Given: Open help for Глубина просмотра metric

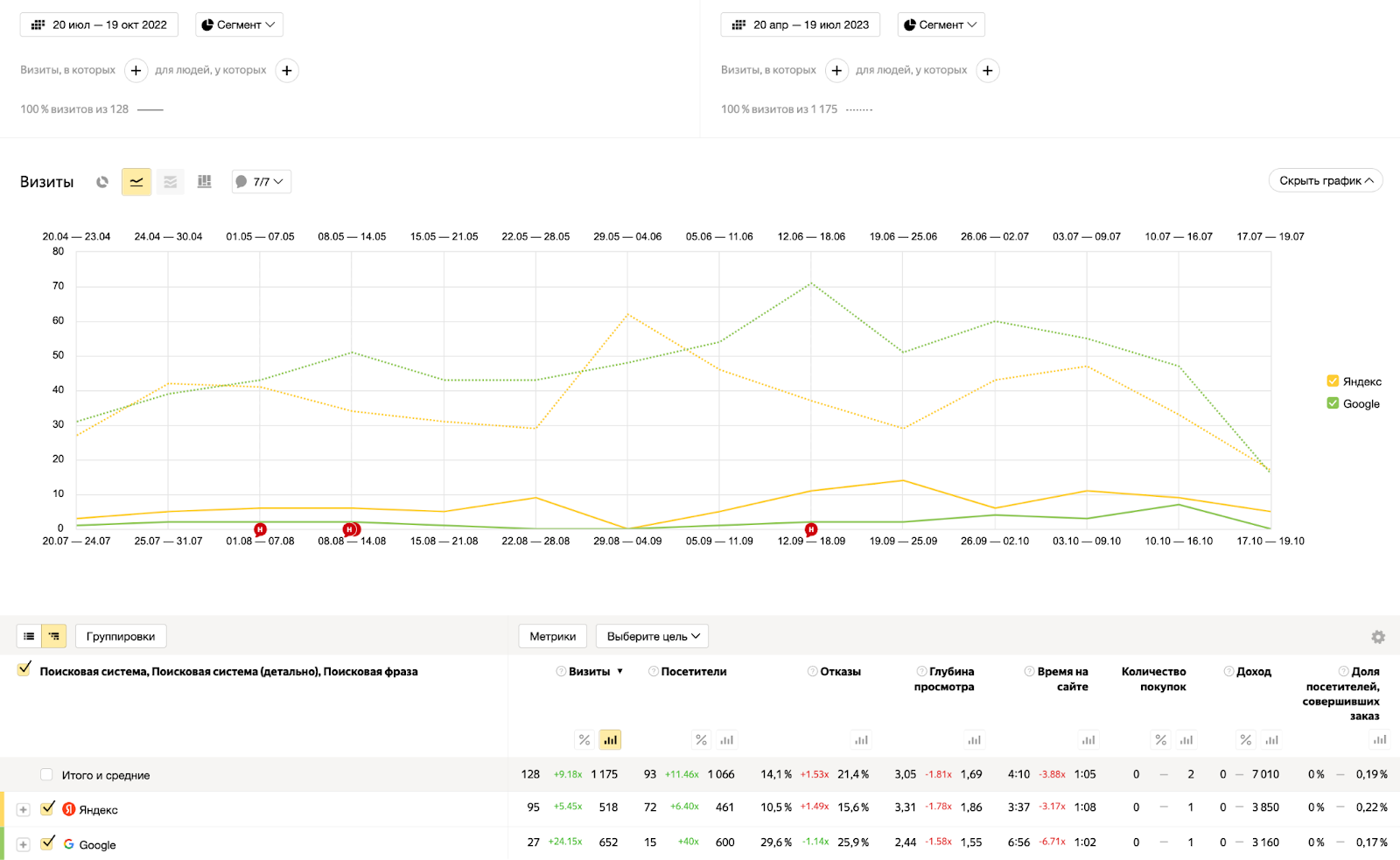Looking at the screenshot, I should coord(921,671).
